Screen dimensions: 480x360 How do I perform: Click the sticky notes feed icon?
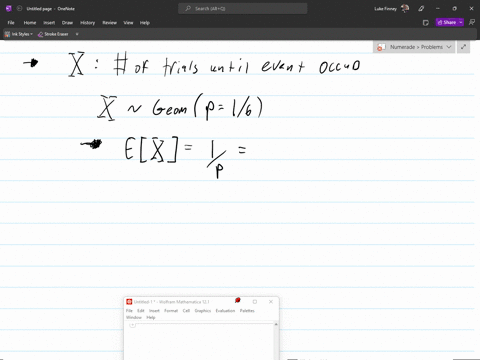point(425,23)
